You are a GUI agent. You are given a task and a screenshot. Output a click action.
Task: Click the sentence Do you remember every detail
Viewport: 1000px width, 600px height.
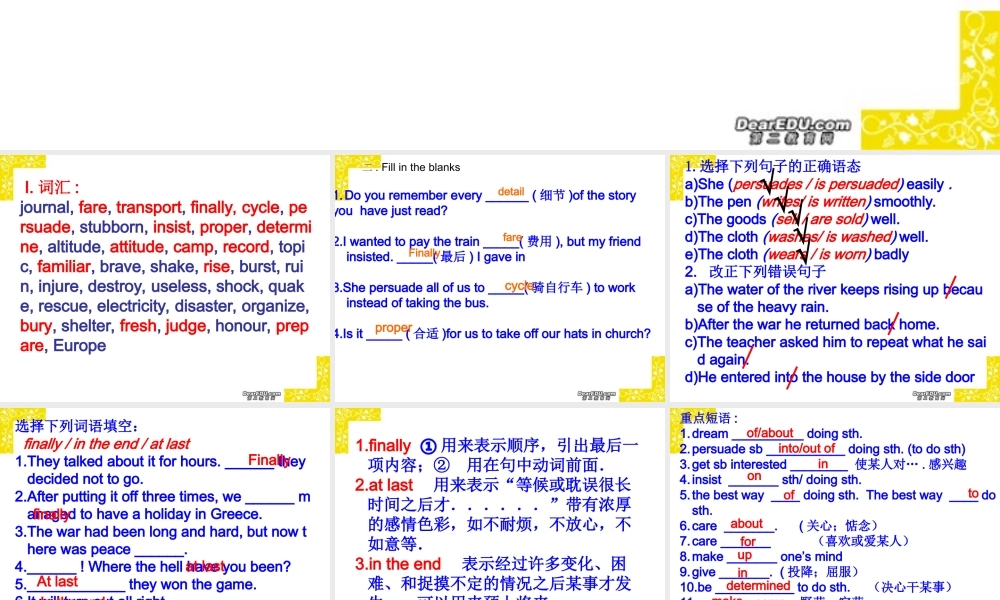(486, 203)
